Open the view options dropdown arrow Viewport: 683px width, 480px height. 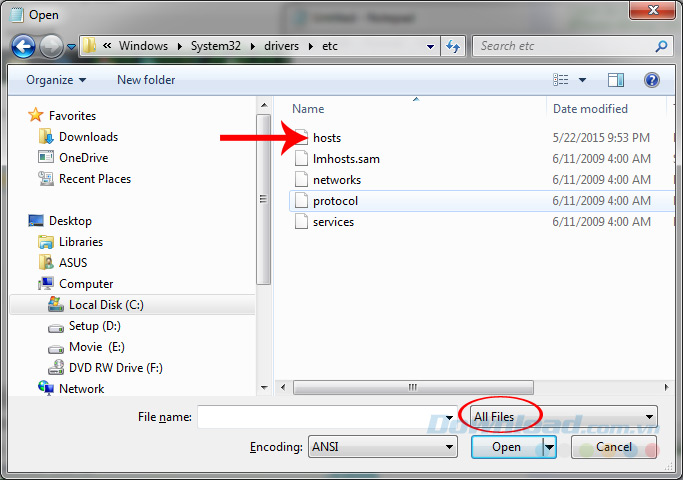tap(582, 80)
